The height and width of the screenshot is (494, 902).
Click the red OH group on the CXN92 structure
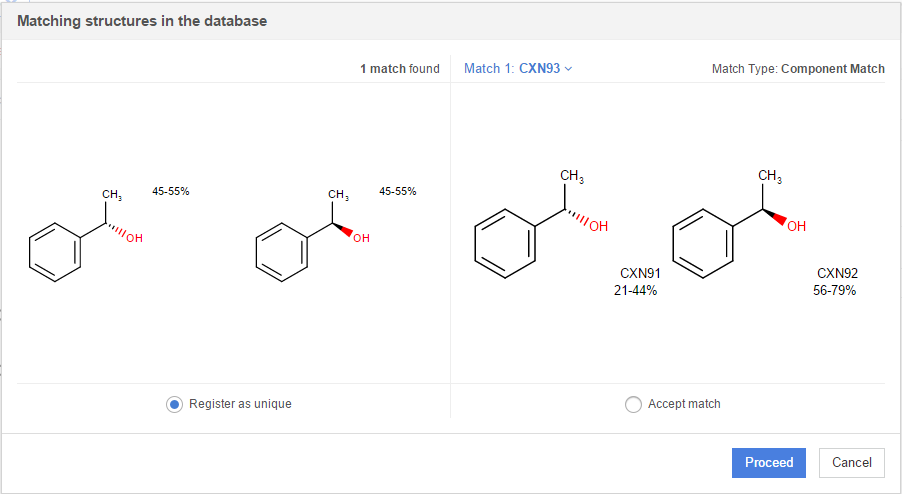796,228
